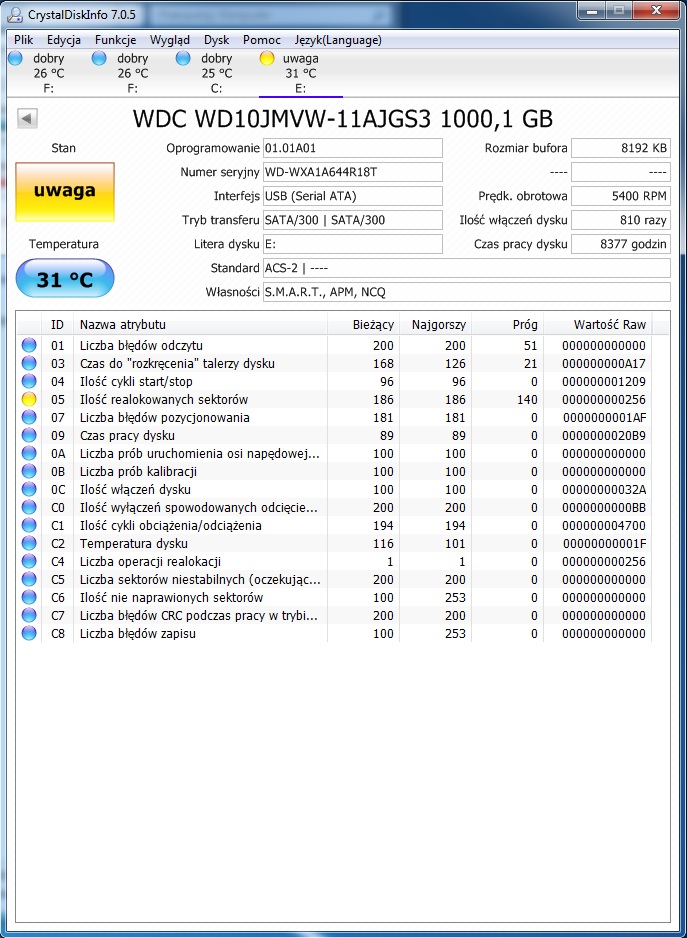Screen dimensions: 687x938
Task: Click the ID column header
Action: pyautogui.click(x=57, y=325)
